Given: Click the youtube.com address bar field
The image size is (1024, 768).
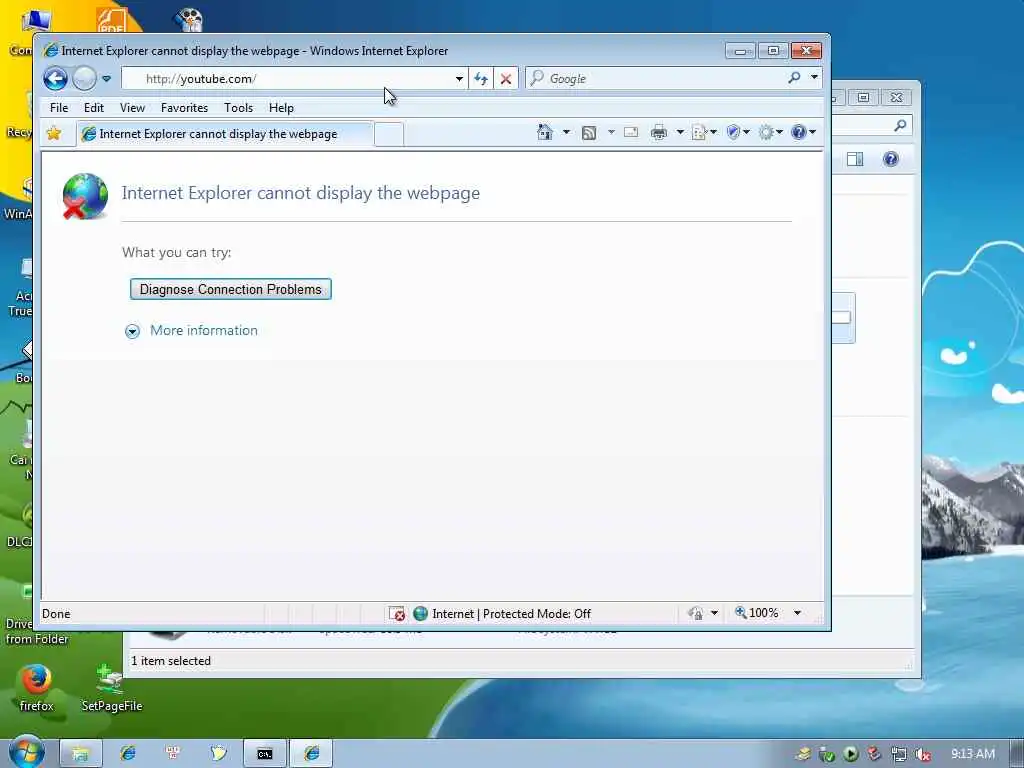Looking at the screenshot, I should [287, 79].
